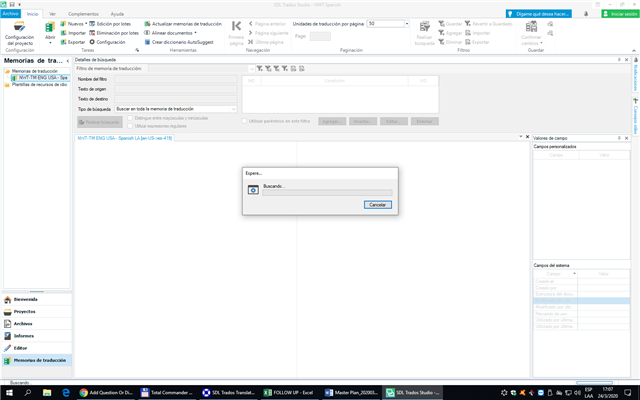Image resolution: width=640 pixels, height=400 pixels.
Task: Open the Ayuda tab
Action: pyautogui.click(x=117, y=14)
